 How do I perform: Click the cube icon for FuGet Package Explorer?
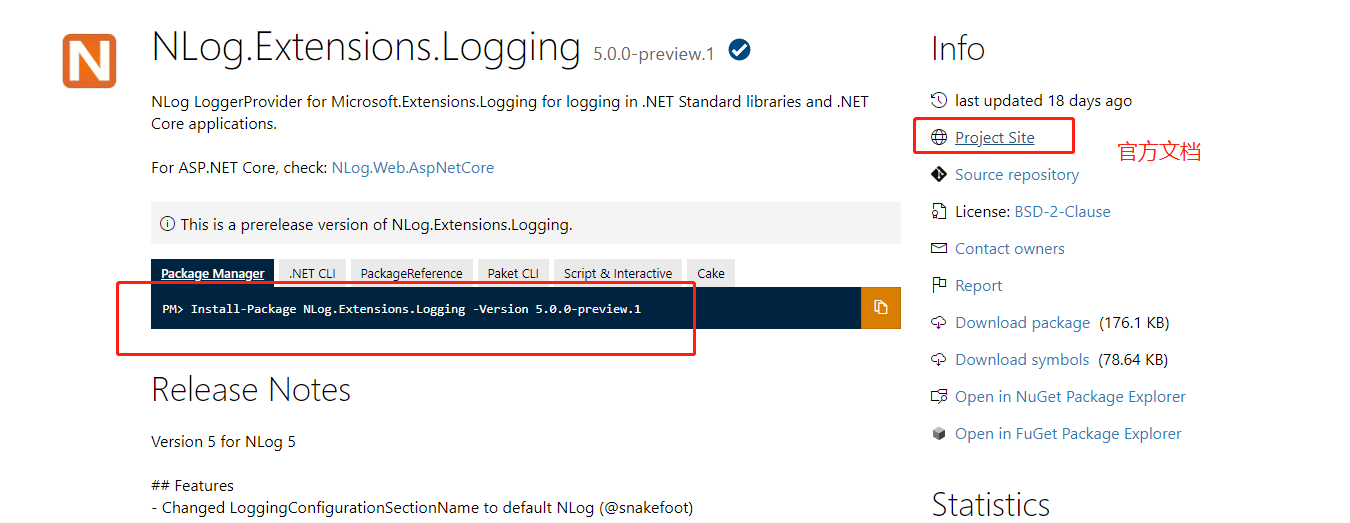point(938,434)
